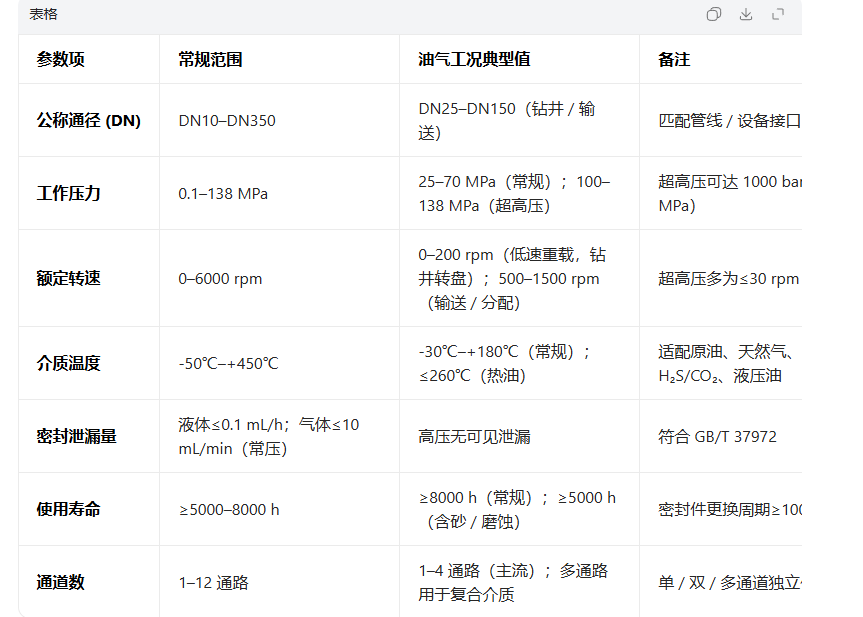Select the 介质温度 row label
The height and width of the screenshot is (617, 863).
pos(69,364)
